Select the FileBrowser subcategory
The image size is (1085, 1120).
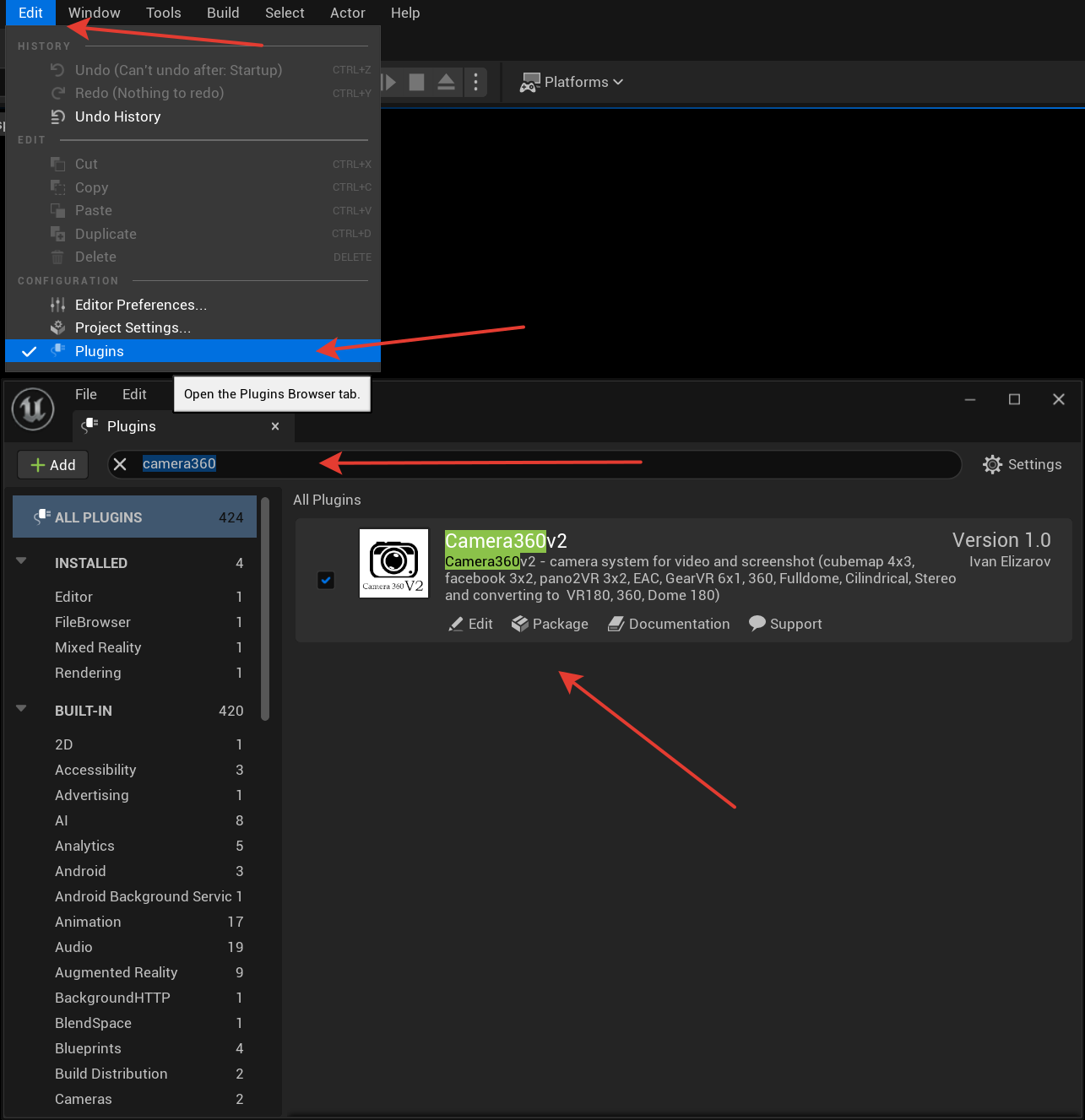(135, 622)
